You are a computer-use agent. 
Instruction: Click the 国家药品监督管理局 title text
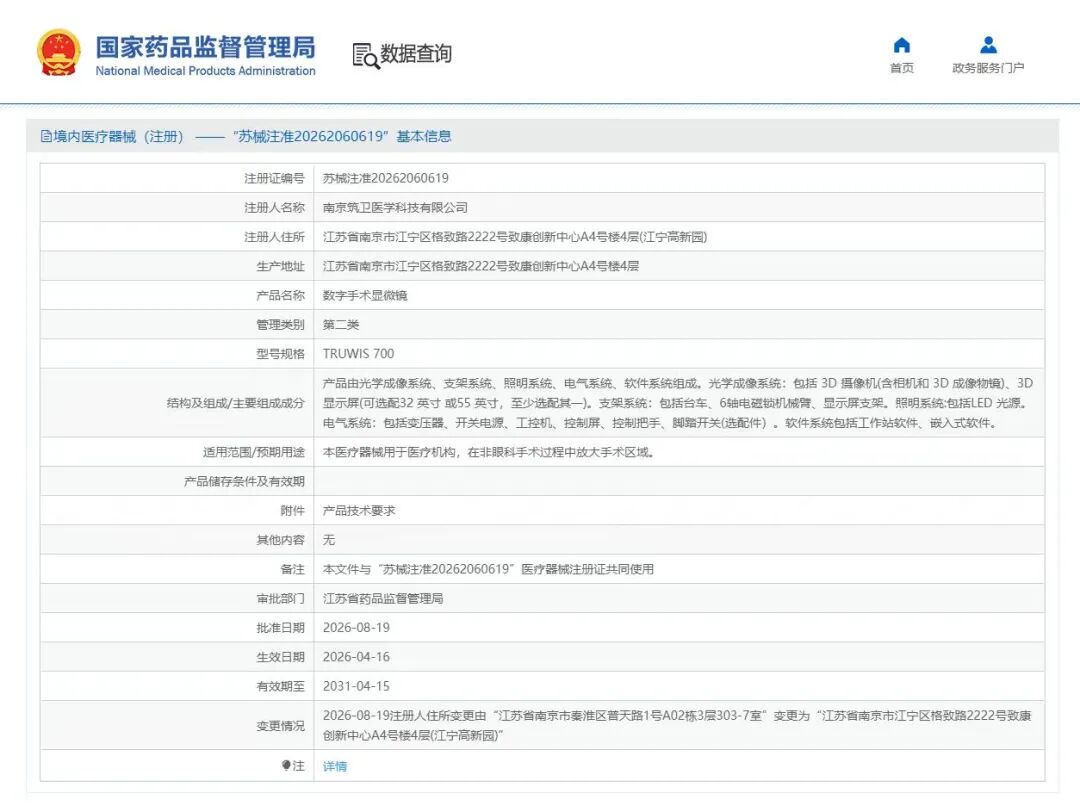(205, 47)
